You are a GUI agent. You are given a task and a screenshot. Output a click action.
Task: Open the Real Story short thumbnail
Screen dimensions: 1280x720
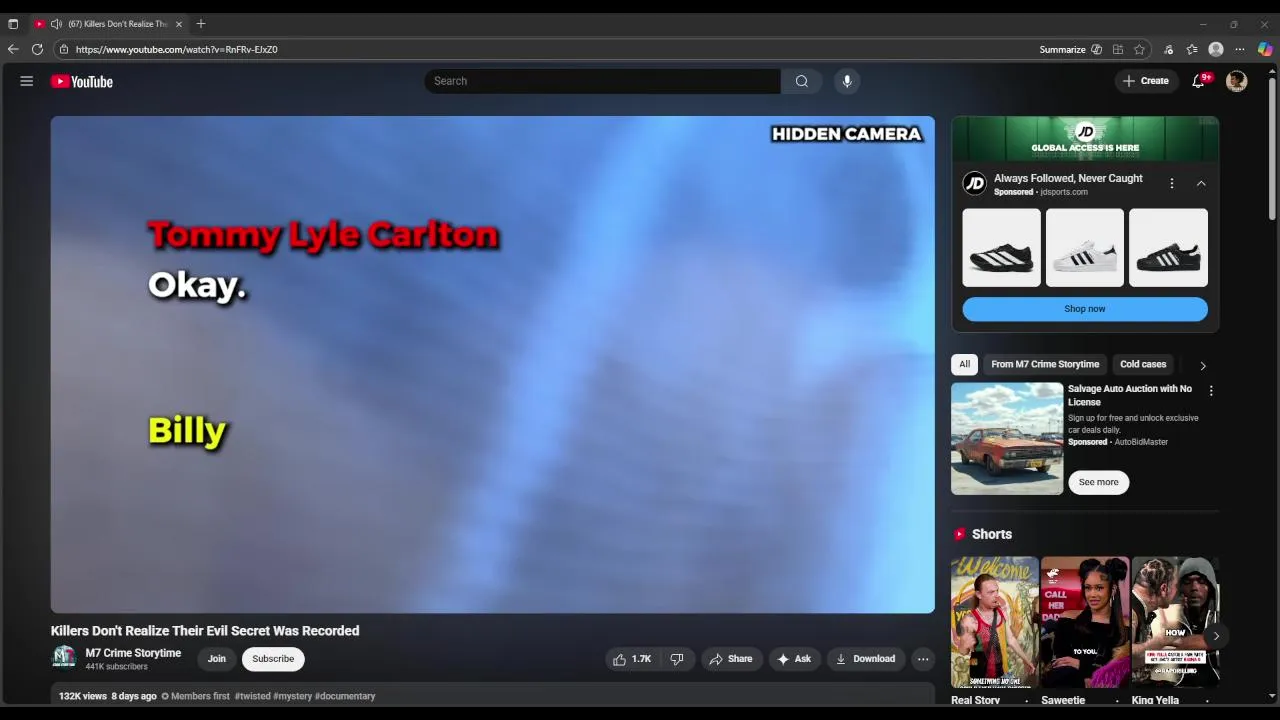click(x=994, y=622)
